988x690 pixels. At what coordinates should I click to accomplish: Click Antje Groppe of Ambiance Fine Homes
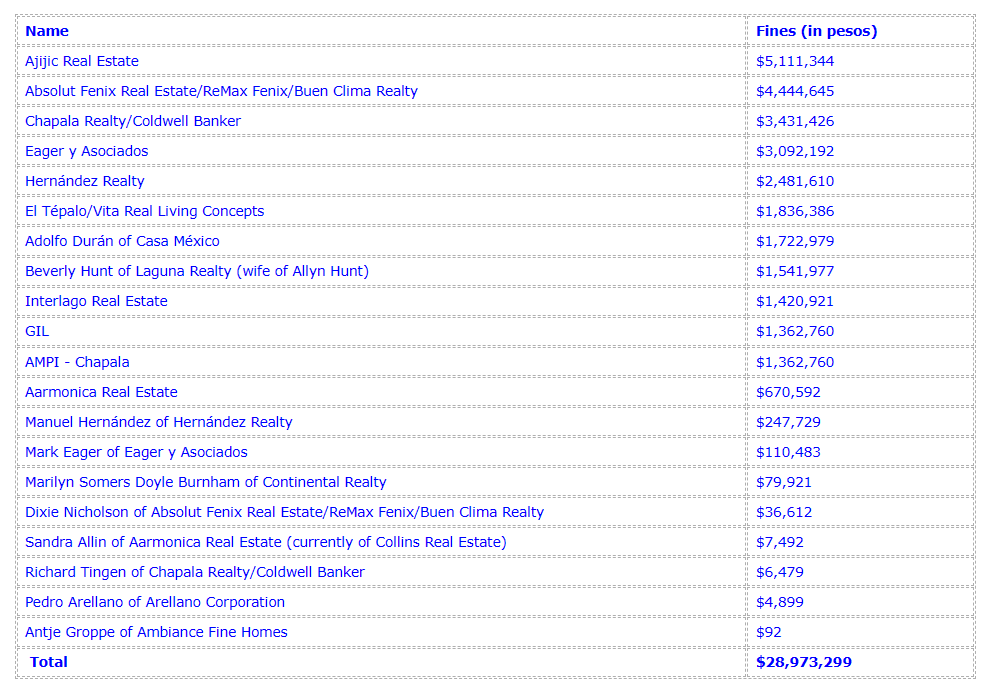pyautogui.click(x=156, y=632)
